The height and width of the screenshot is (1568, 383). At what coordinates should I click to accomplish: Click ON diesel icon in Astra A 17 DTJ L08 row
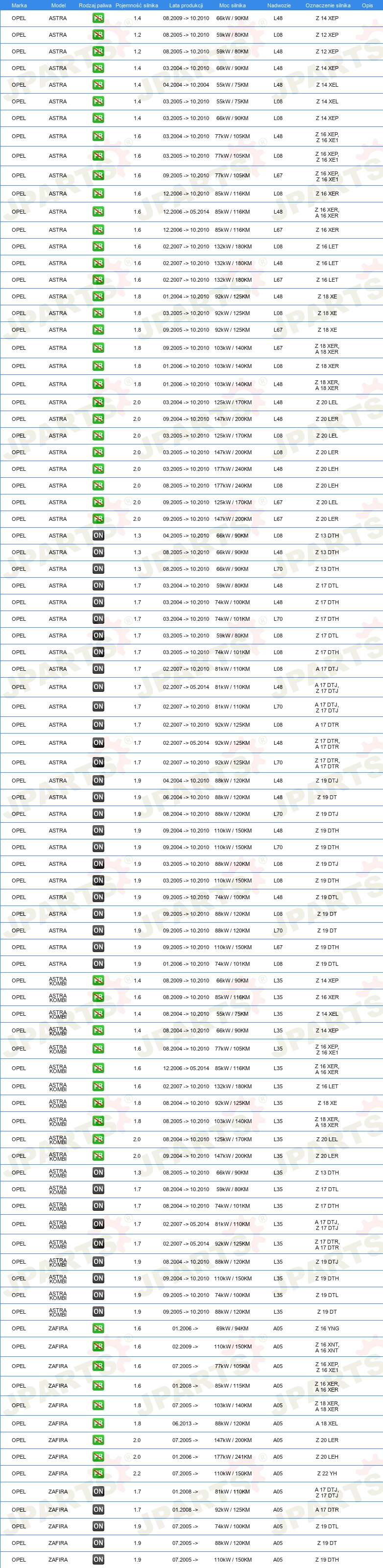pos(98,668)
